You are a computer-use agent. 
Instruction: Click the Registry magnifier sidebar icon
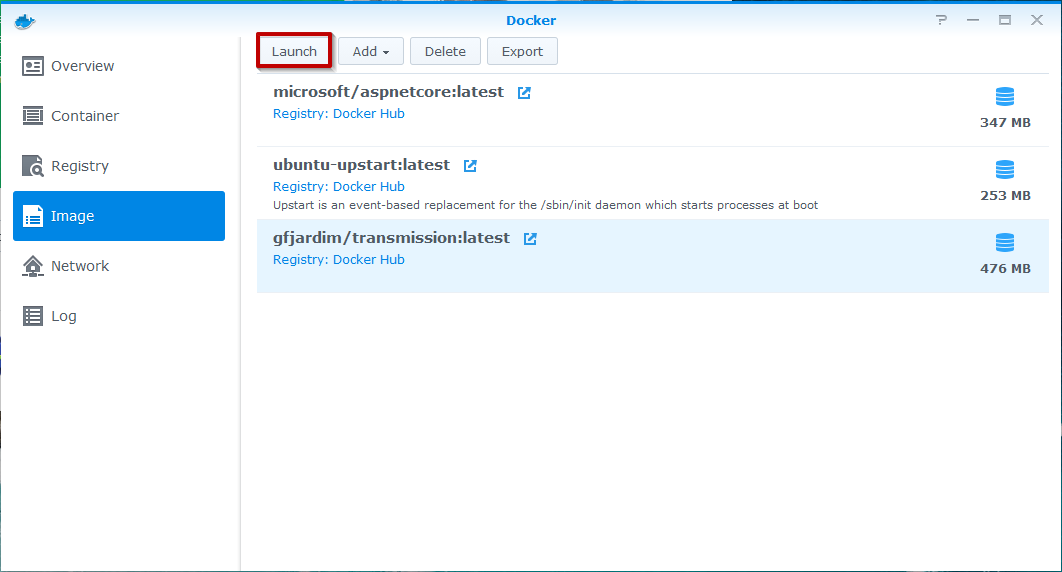point(33,166)
